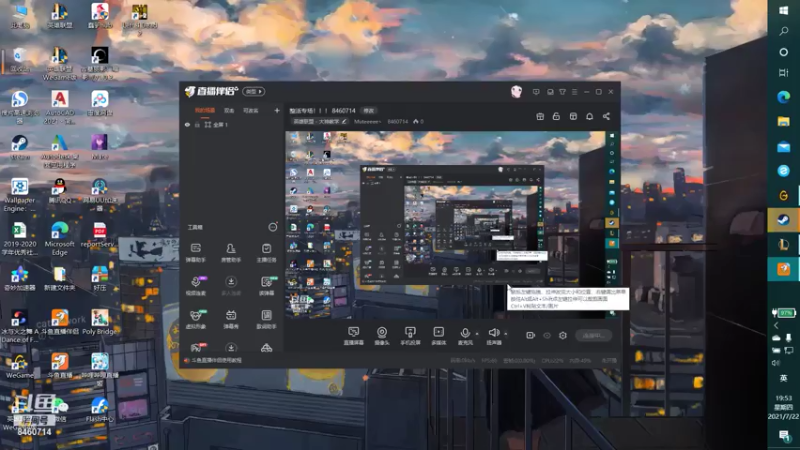Open the settings gear in the bottom bar
Screen dimensions: 800x450
563,335
